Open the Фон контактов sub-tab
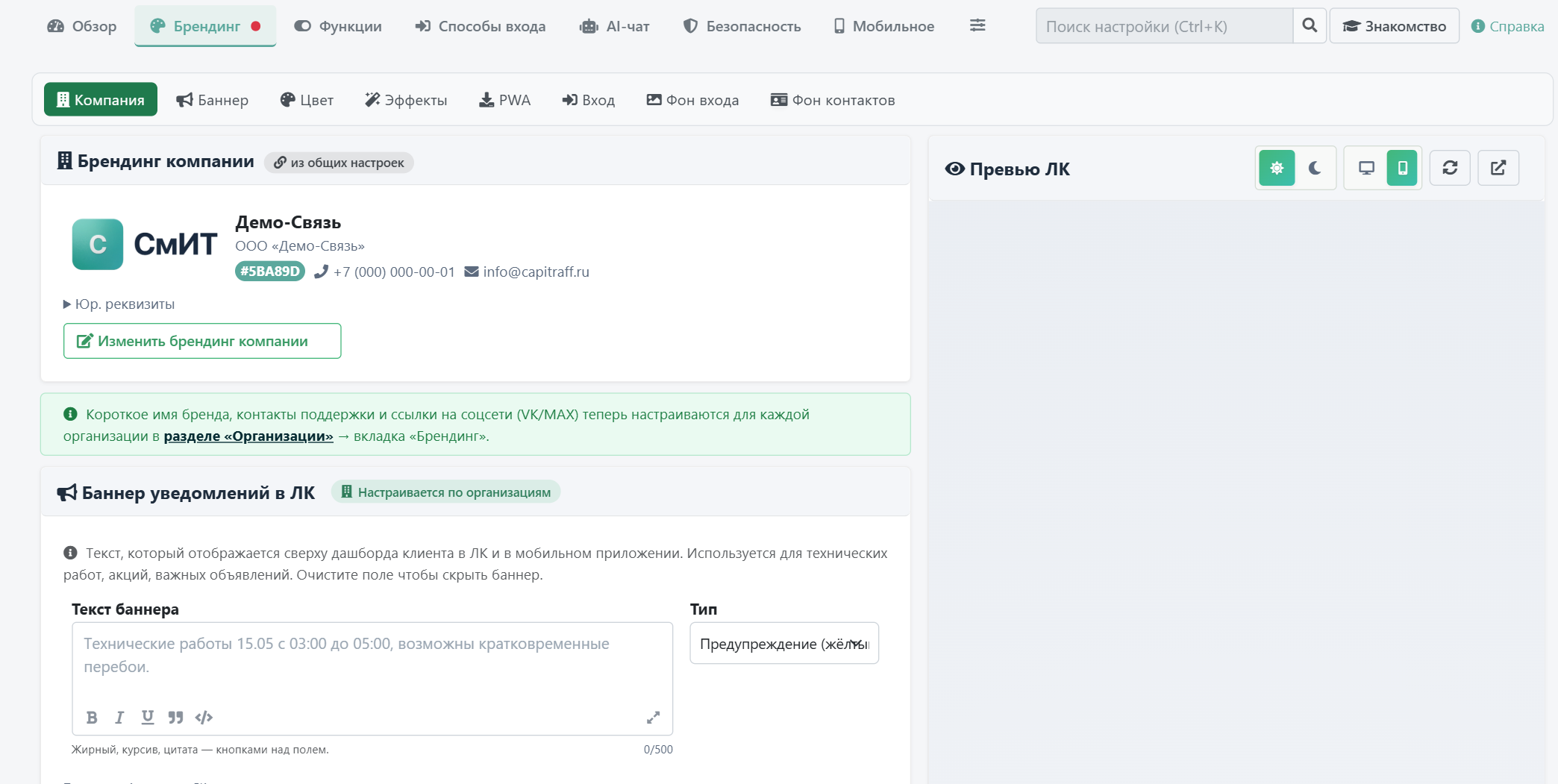 click(x=833, y=100)
